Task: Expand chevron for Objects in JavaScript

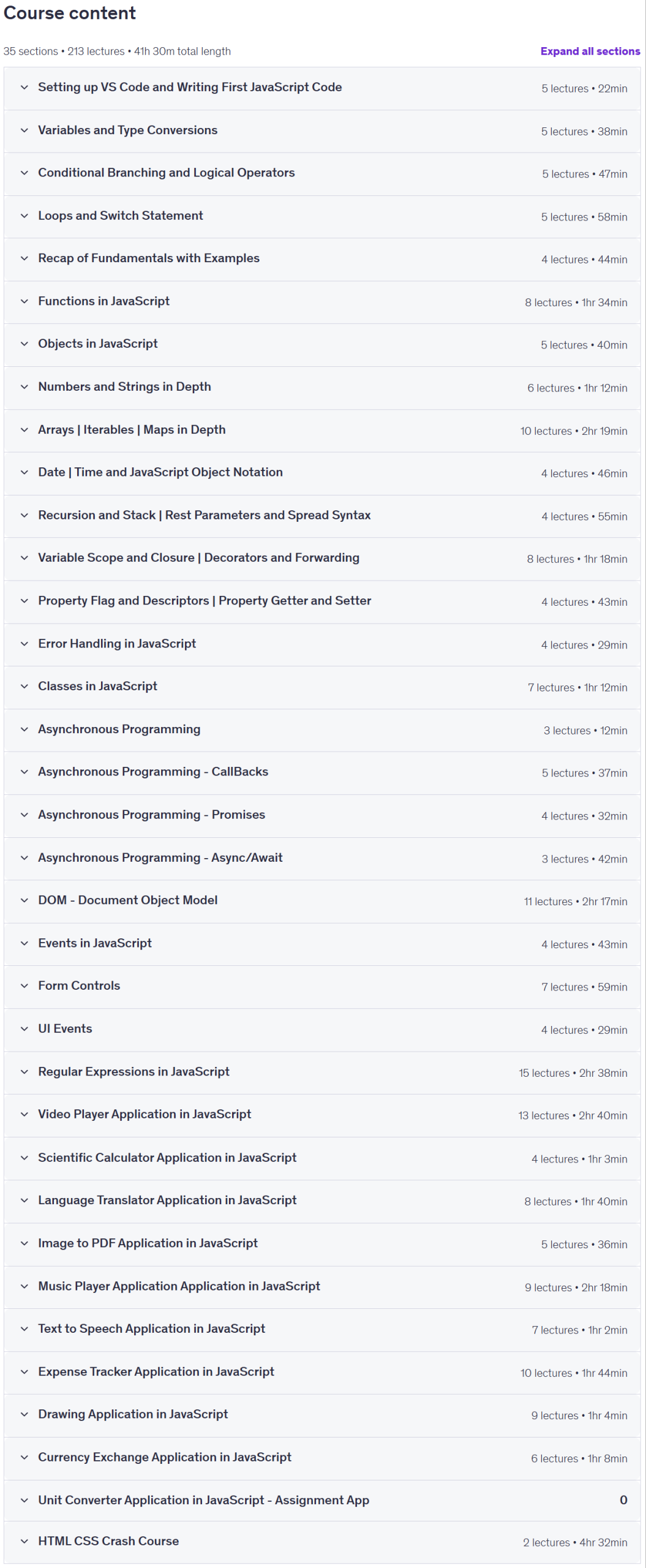Action: point(24,344)
